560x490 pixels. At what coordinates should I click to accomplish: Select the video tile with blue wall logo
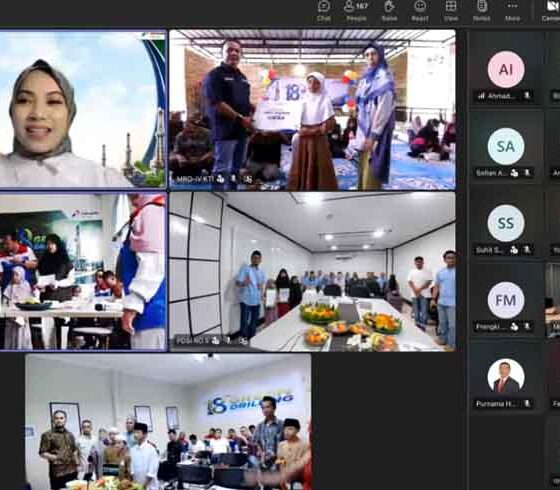click(168, 422)
